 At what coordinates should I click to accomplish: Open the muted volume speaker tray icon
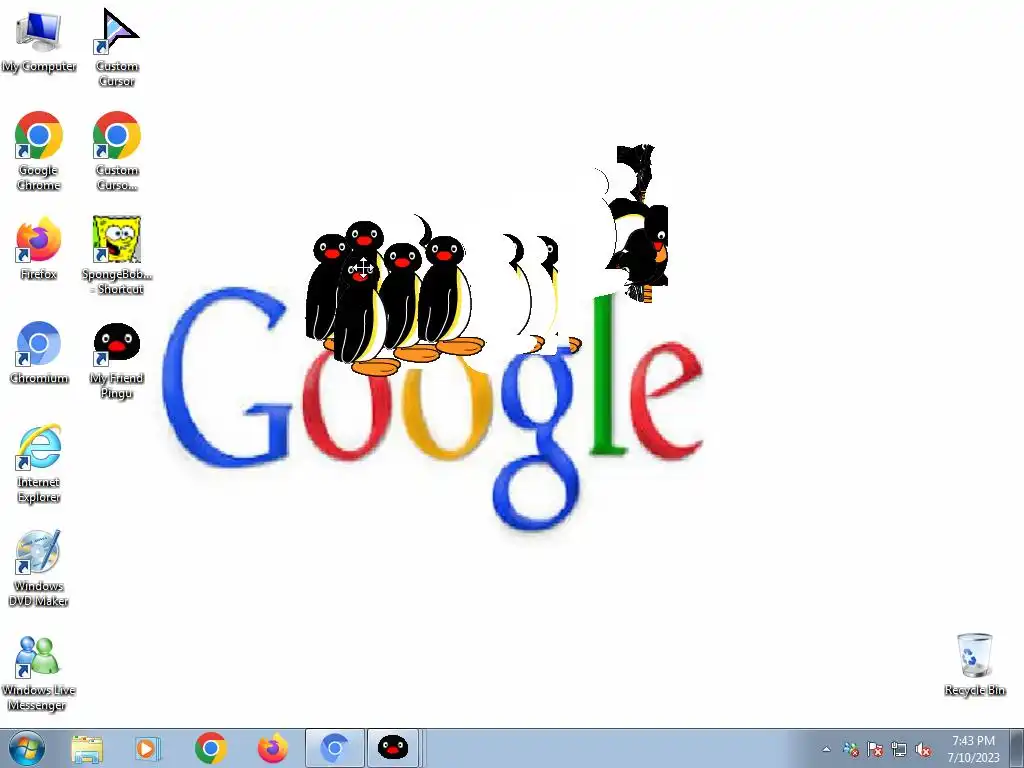click(x=923, y=750)
